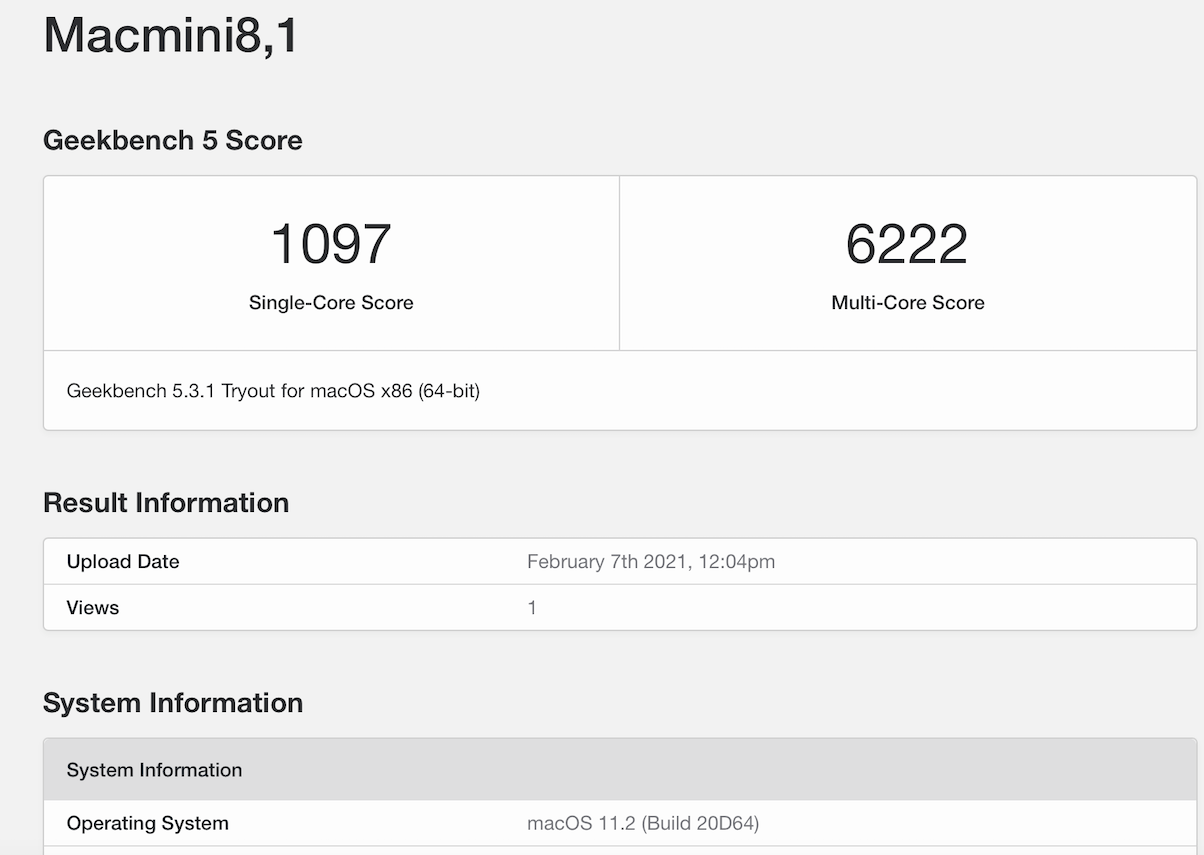Click "Build 20D64" in the OS value
Viewport: 1204px width, 855px height.
pos(699,824)
